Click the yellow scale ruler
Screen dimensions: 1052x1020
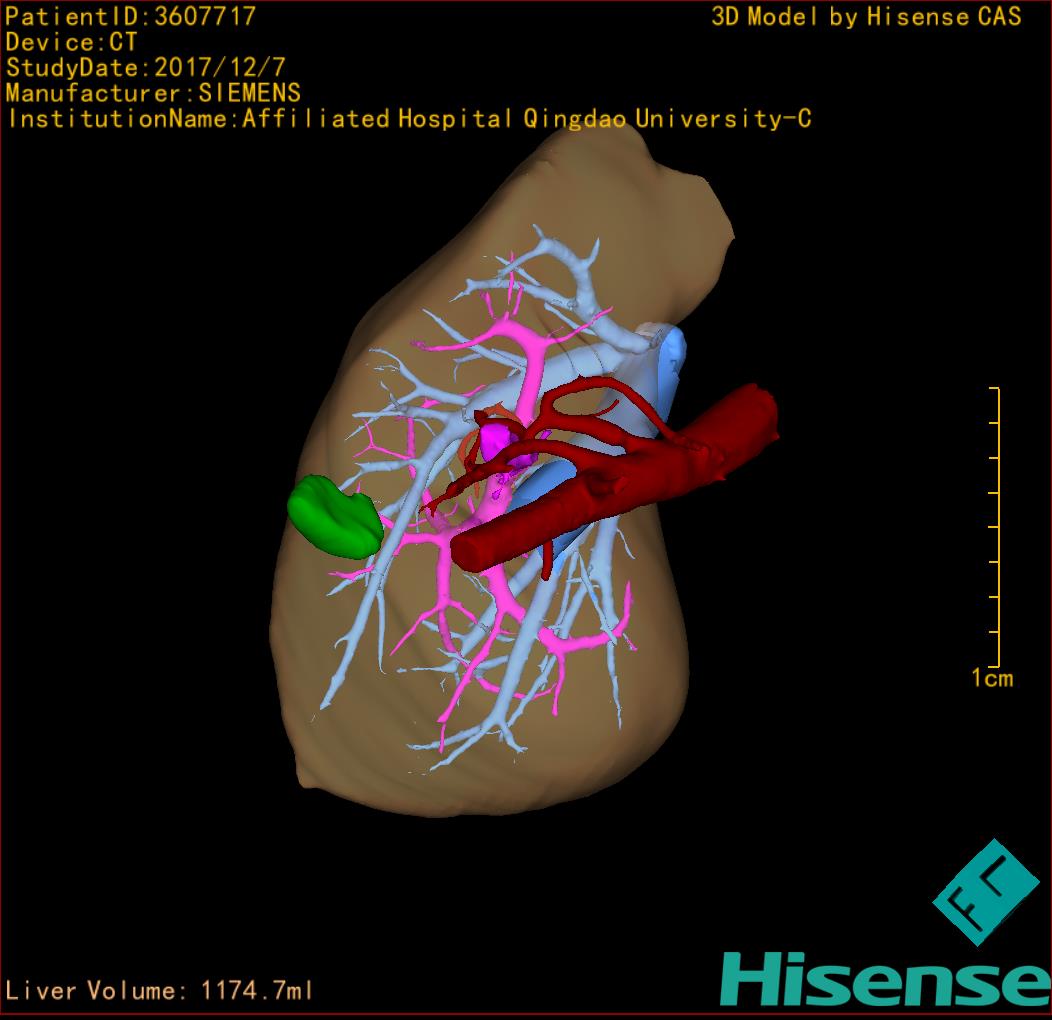[996, 527]
